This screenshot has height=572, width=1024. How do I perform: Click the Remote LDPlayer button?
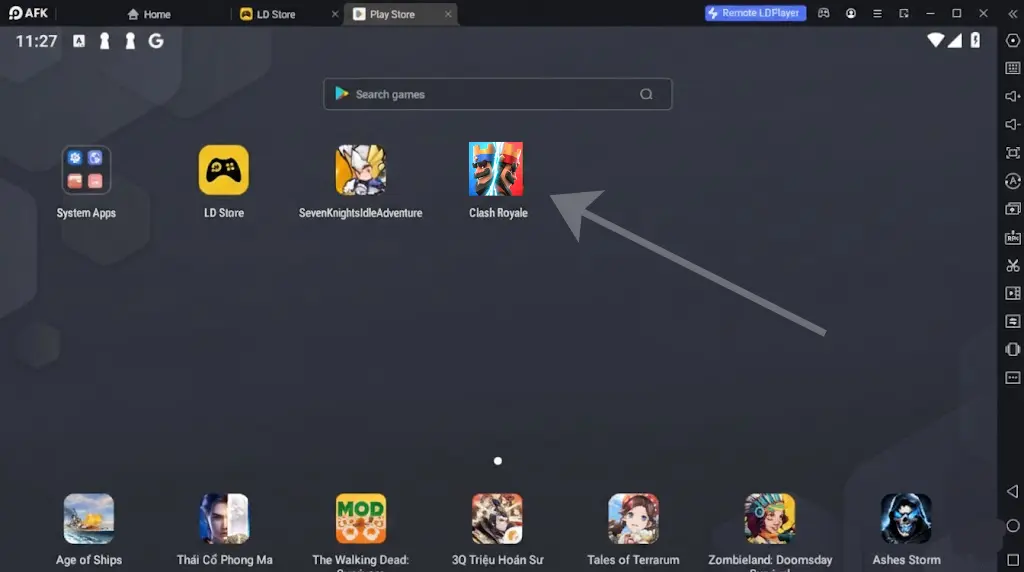click(x=755, y=13)
